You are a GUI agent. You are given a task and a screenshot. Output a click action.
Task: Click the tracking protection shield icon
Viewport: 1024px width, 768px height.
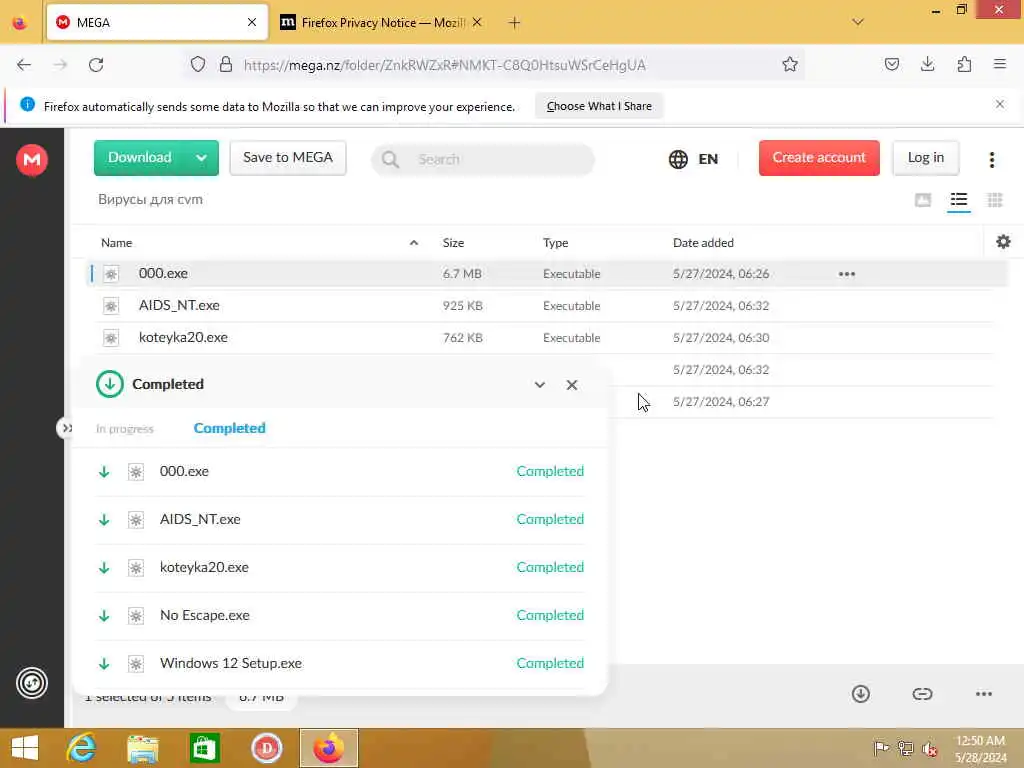tap(198, 64)
